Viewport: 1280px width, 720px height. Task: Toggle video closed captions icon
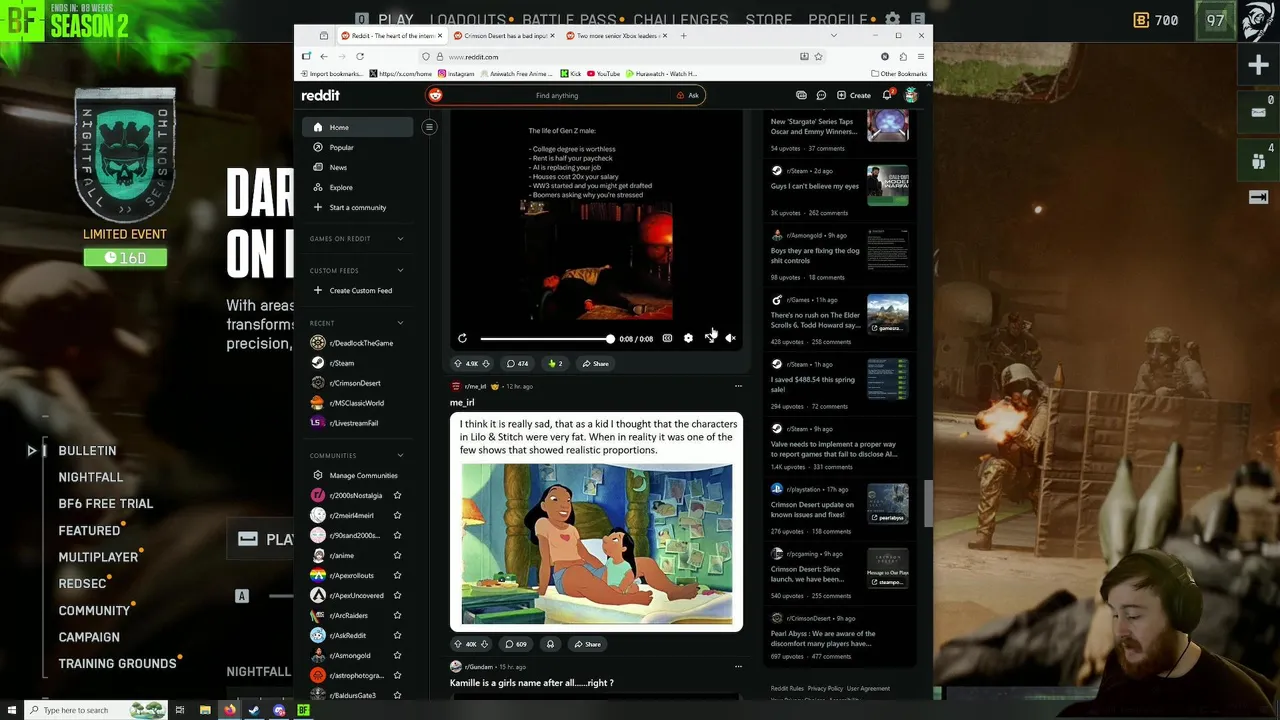click(667, 339)
